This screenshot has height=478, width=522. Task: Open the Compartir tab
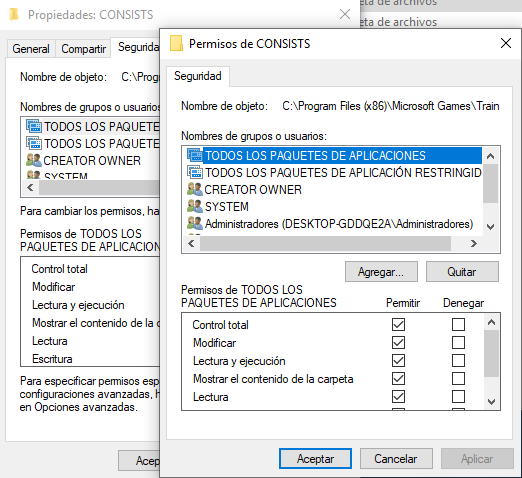tap(83, 49)
